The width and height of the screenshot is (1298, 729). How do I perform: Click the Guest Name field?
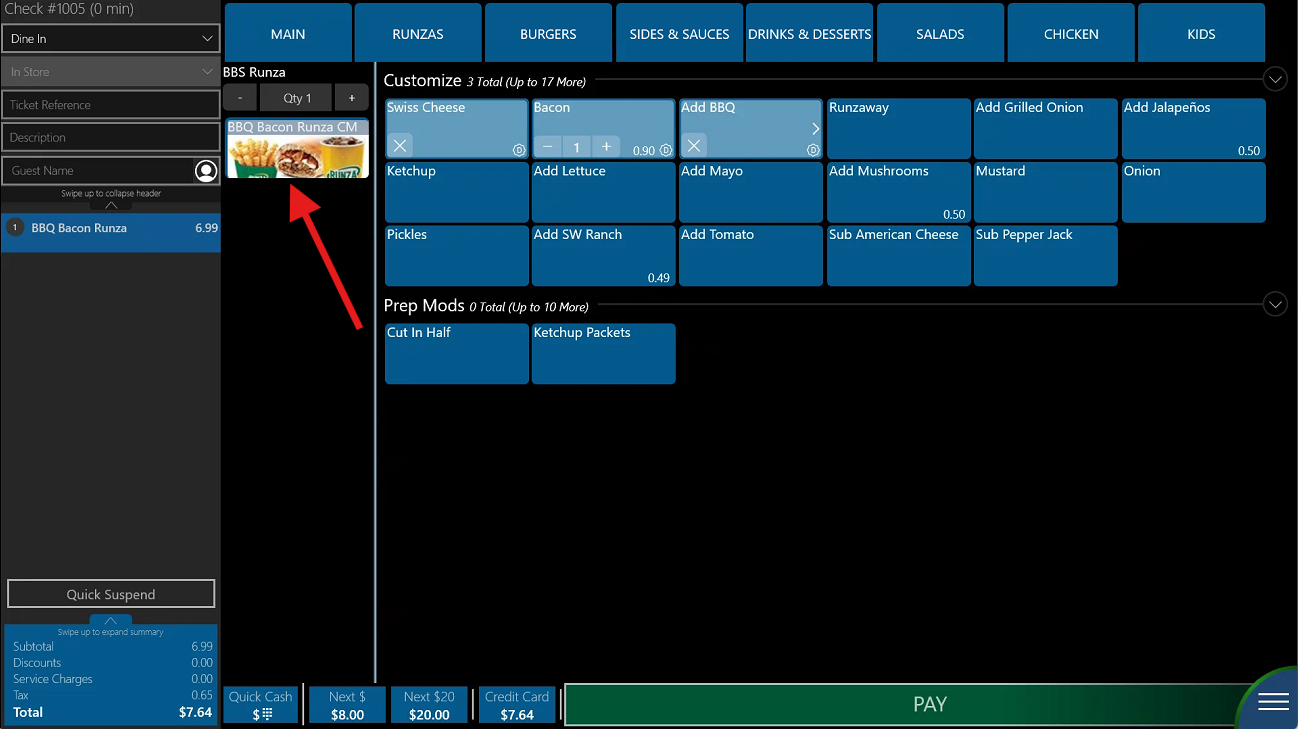pos(97,171)
